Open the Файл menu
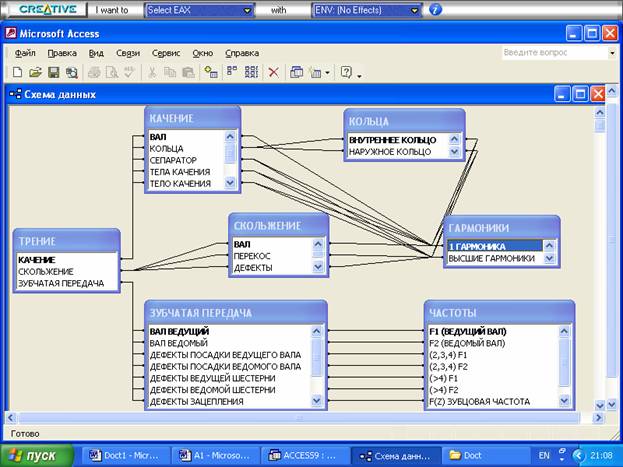623x467 pixels. (x=25, y=53)
